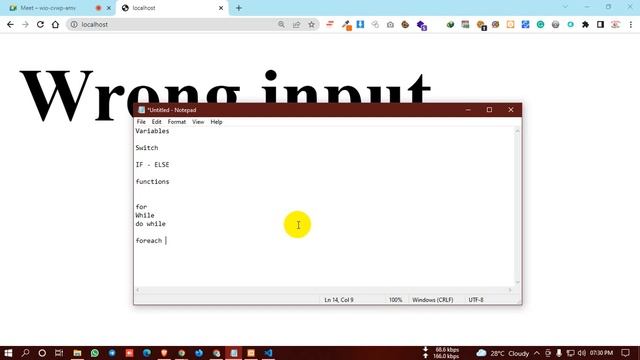Open the browser home page
The width and height of the screenshot is (640, 360).
coord(55,24)
